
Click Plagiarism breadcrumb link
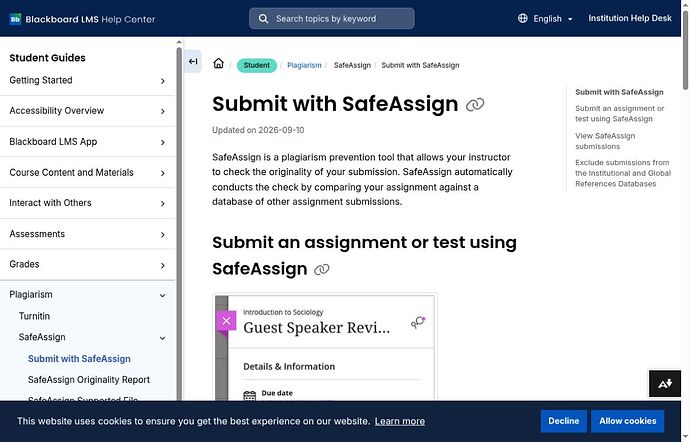(304, 65)
